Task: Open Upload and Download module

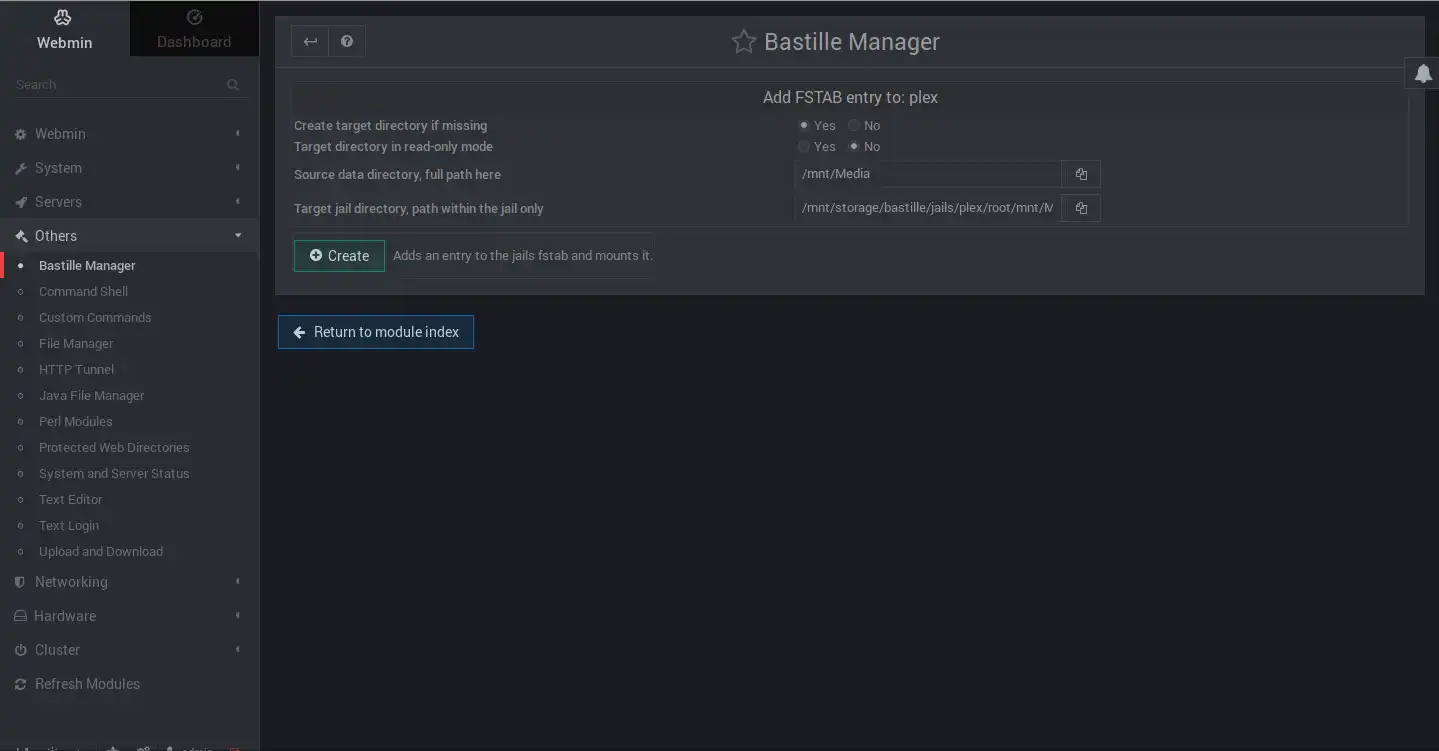Action: click(101, 552)
